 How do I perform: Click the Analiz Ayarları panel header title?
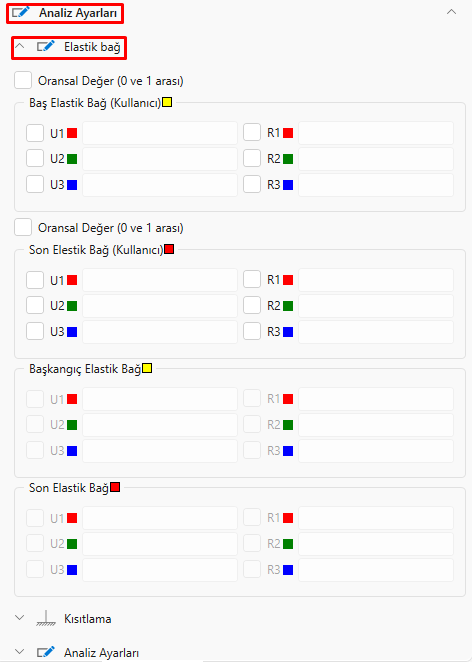(x=78, y=13)
